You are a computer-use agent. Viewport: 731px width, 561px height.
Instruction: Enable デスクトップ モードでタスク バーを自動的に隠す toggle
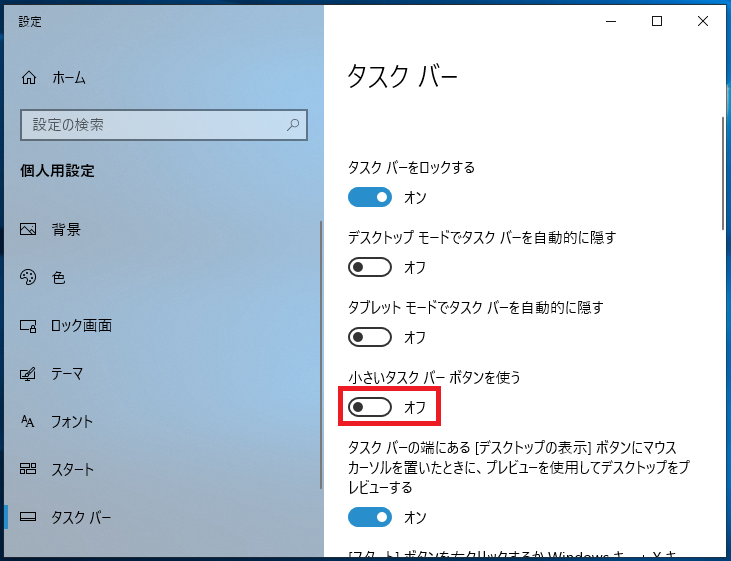click(x=370, y=267)
